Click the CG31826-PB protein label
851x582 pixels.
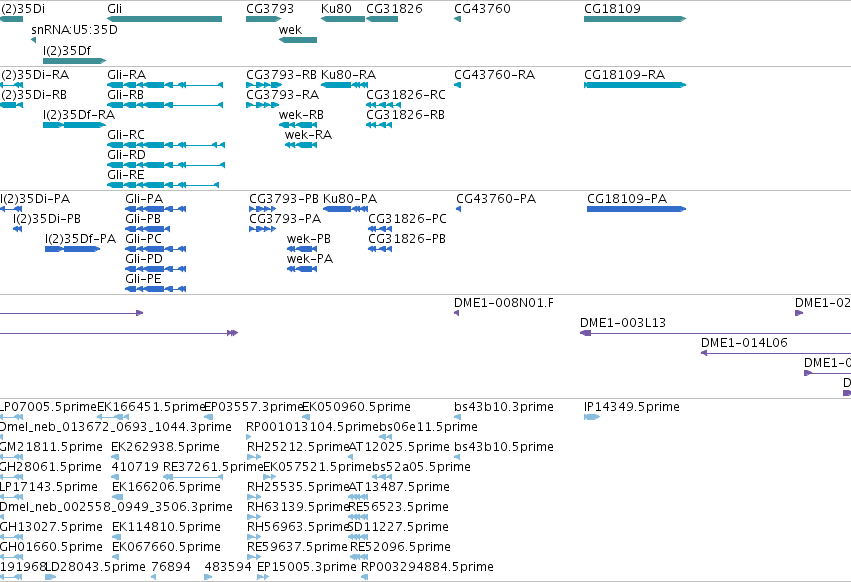pos(407,239)
